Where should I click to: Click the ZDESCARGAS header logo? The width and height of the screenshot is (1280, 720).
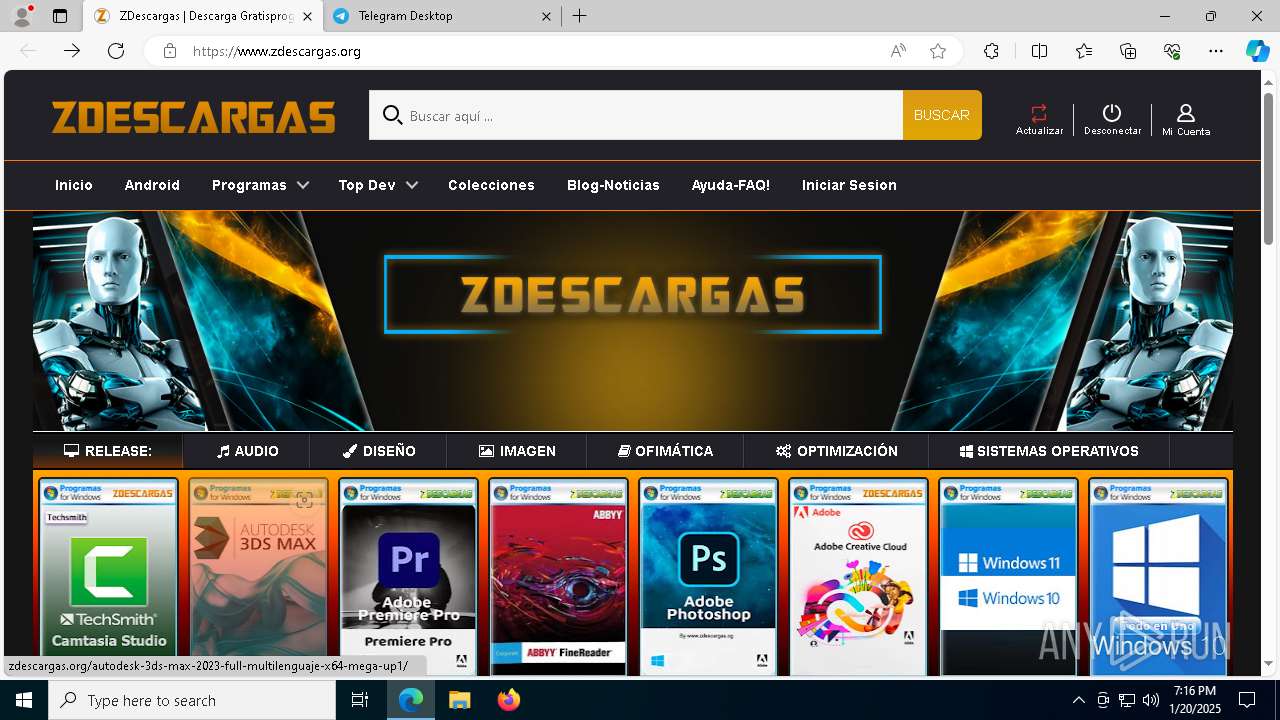click(x=194, y=116)
